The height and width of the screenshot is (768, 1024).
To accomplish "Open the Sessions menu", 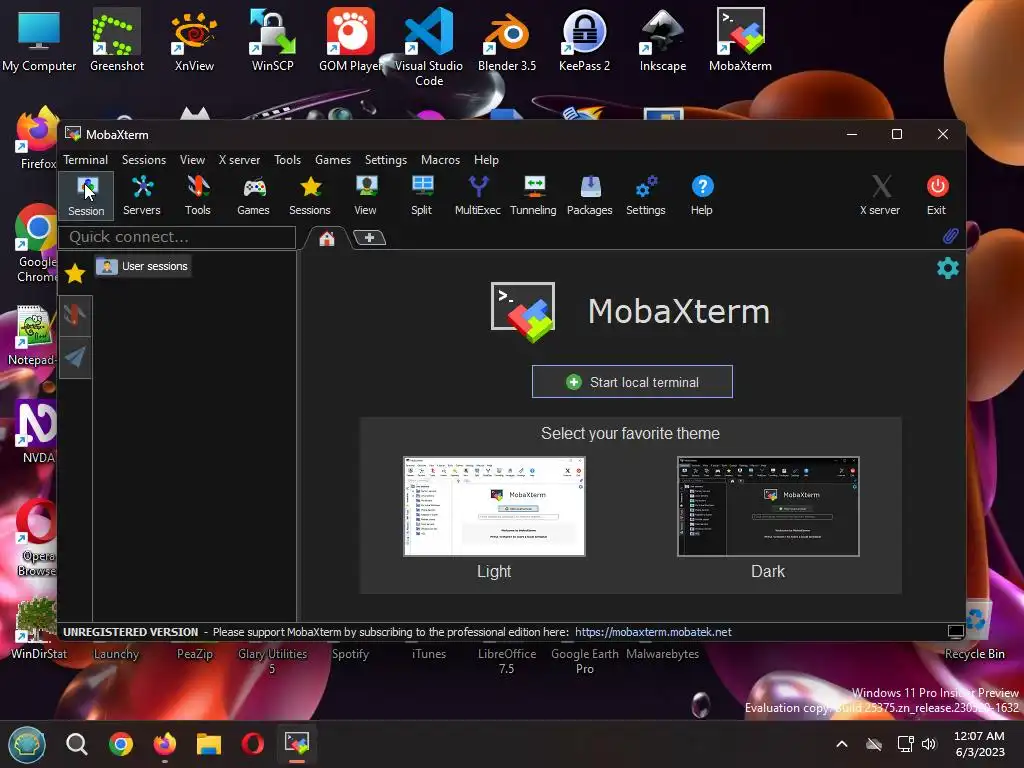I will point(144,160).
